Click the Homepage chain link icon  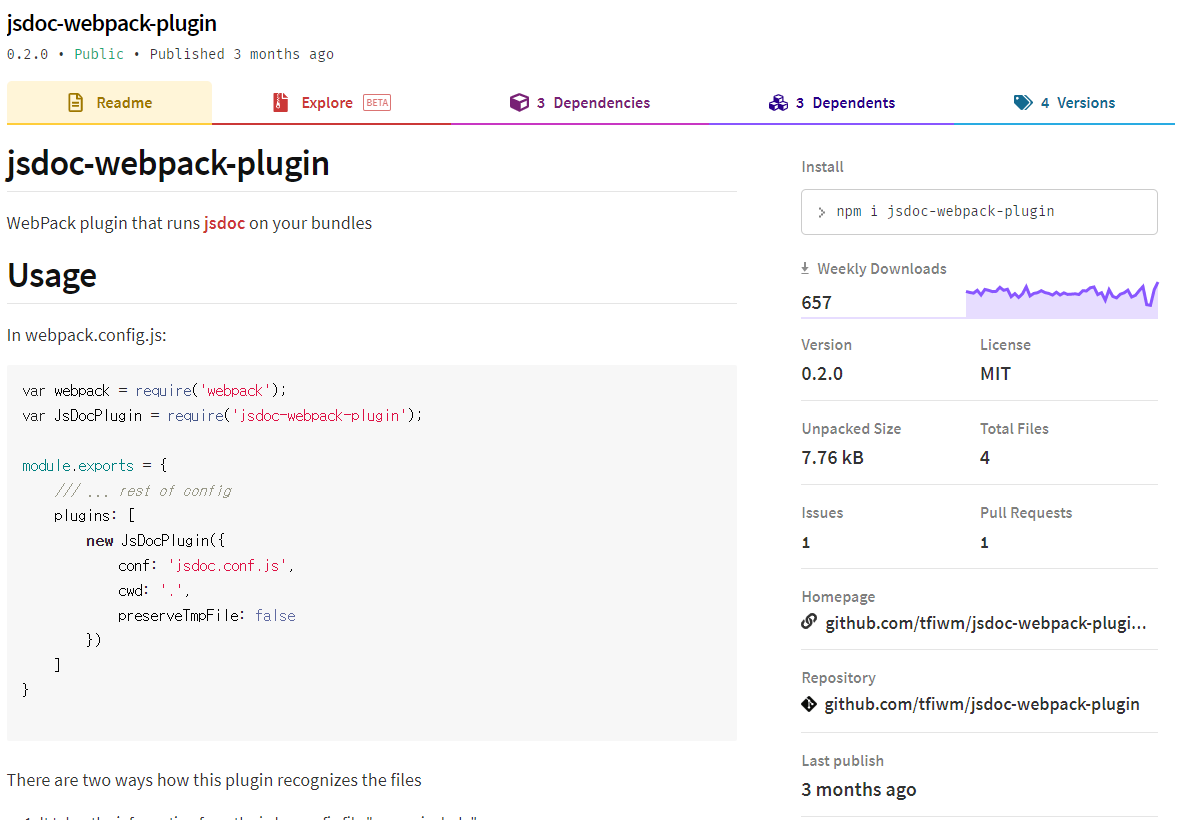coord(809,622)
